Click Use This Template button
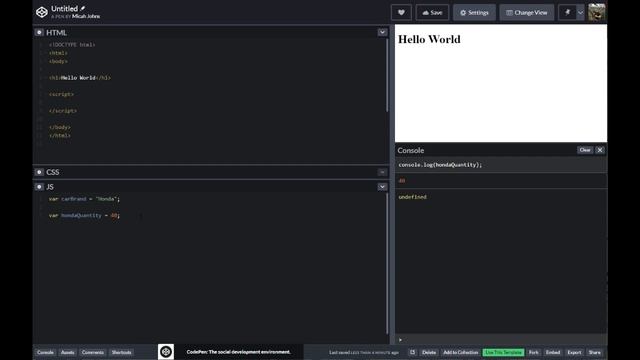This screenshot has width=640, height=360. [x=503, y=352]
